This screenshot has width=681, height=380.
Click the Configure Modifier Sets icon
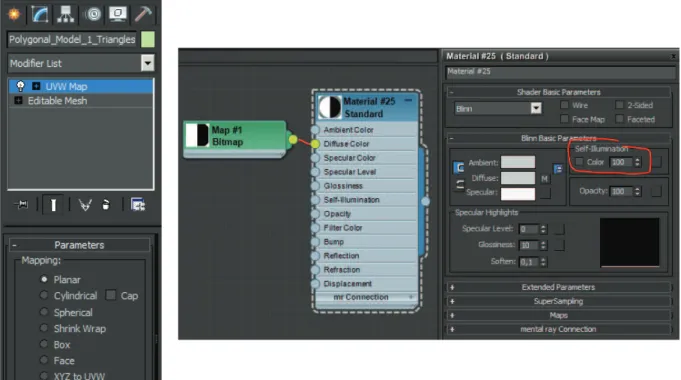pyautogui.click(x=138, y=205)
